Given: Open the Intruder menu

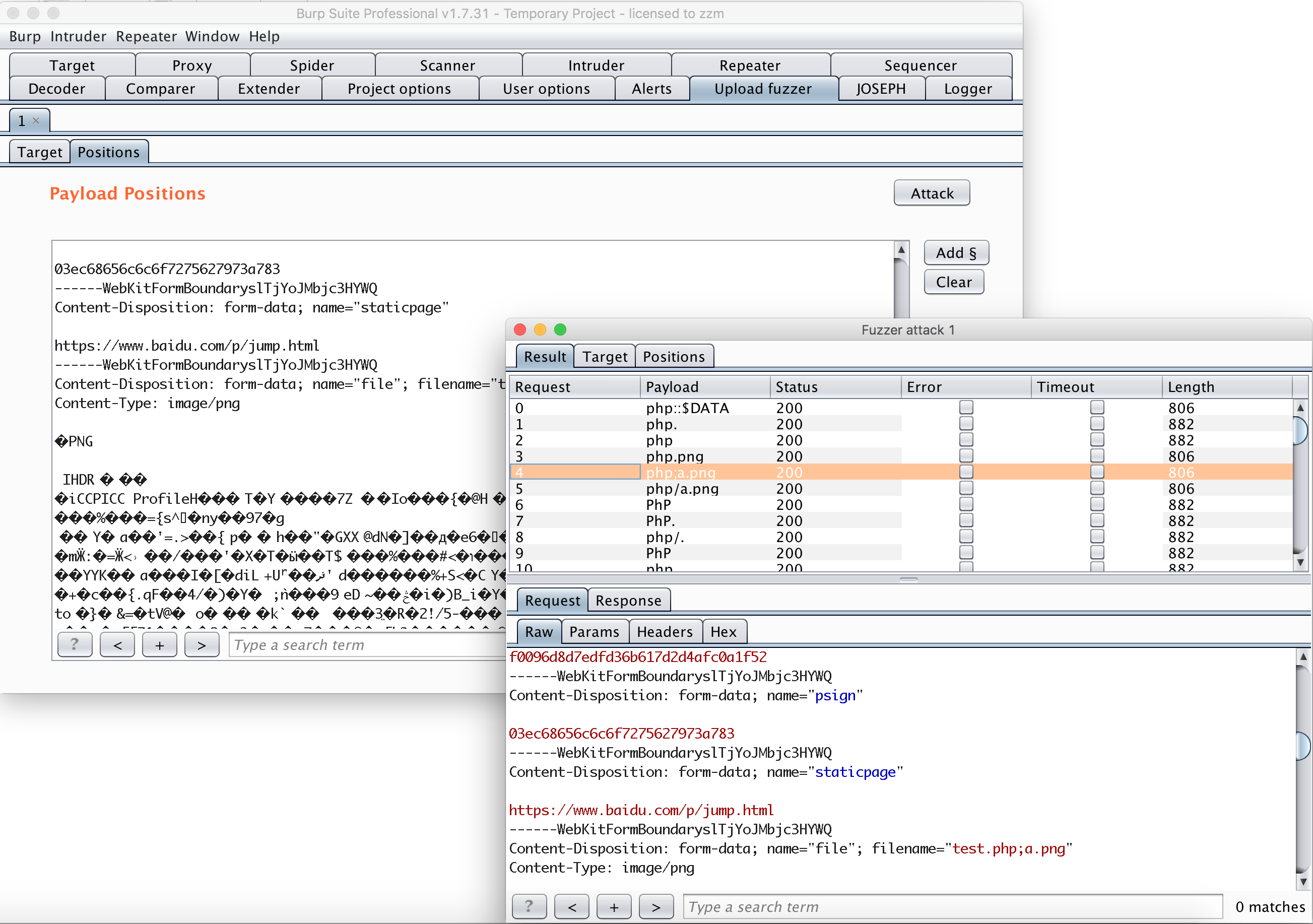Looking at the screenshot, I should click(x=78, y=37).
